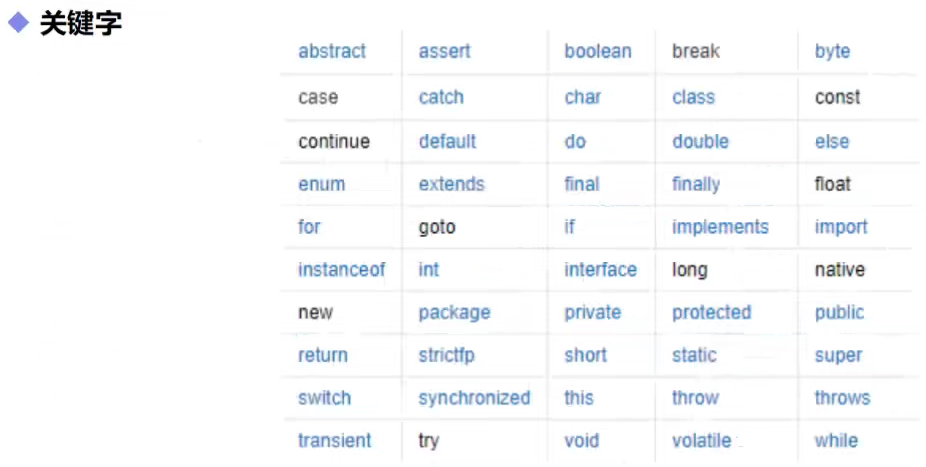926x467 pixels.
Task: Open the transient keyword link
Action: (x=334, y=440)
